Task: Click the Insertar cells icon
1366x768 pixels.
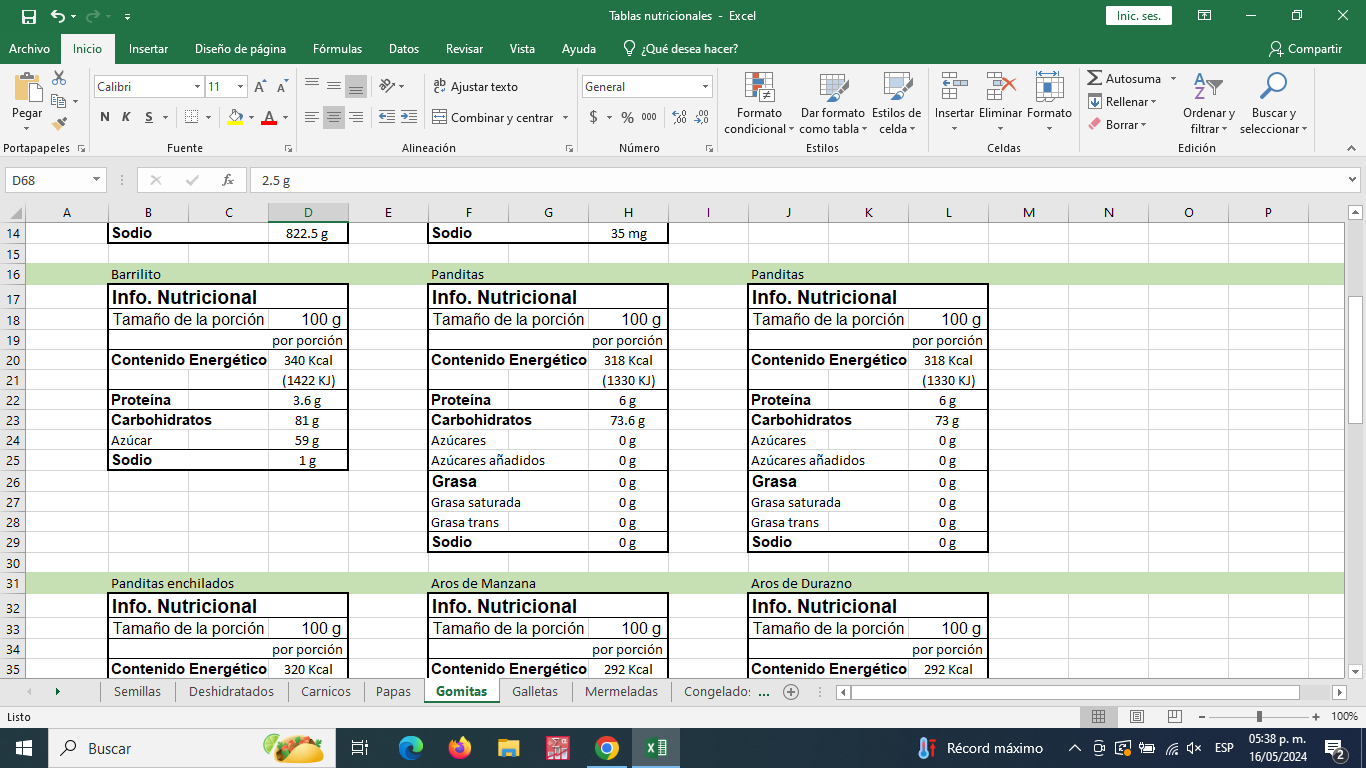Action: coord(954,87)
